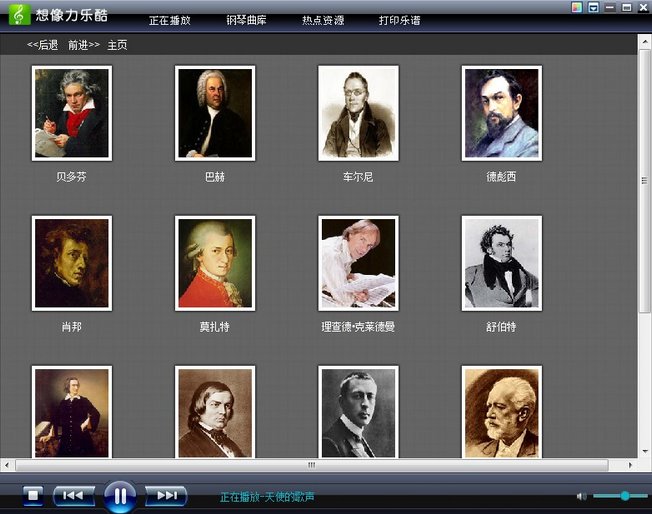The width and height of the screenshot is (652, 514).
Task: Mute audio with the speaker icon
Action: [581, 496]
